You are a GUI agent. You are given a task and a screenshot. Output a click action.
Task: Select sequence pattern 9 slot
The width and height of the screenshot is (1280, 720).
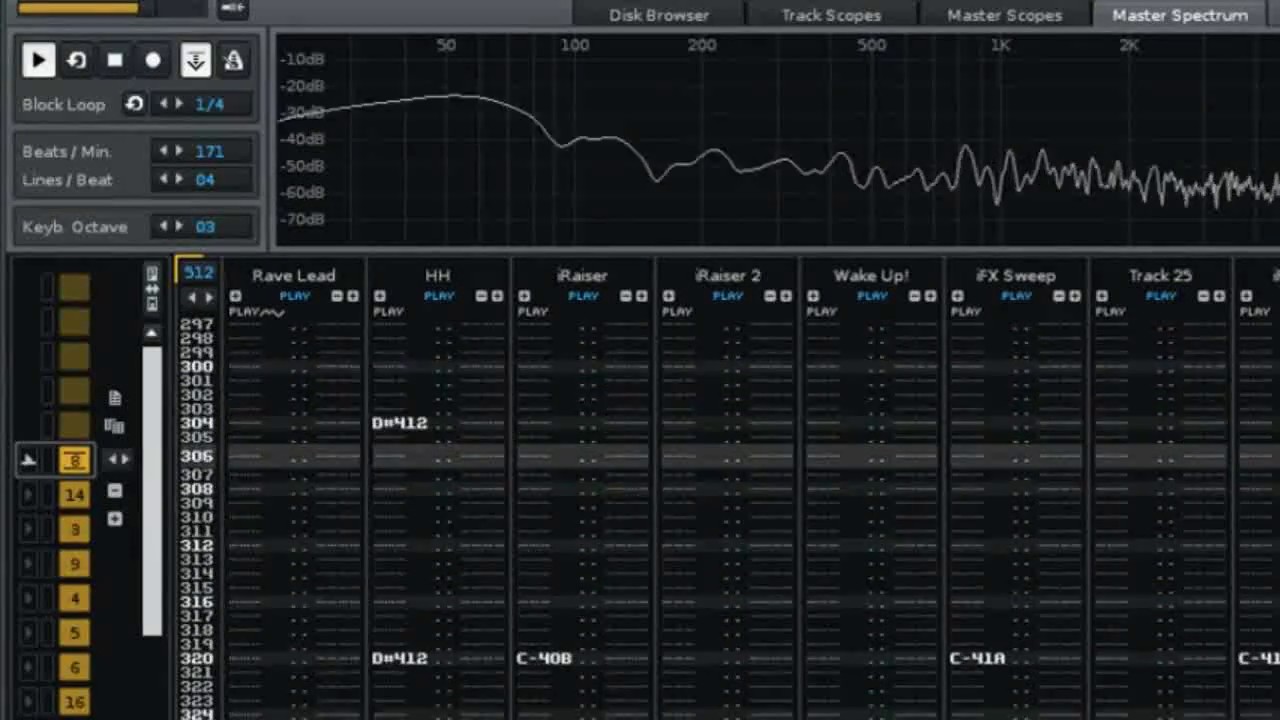(x=74, y=564)
